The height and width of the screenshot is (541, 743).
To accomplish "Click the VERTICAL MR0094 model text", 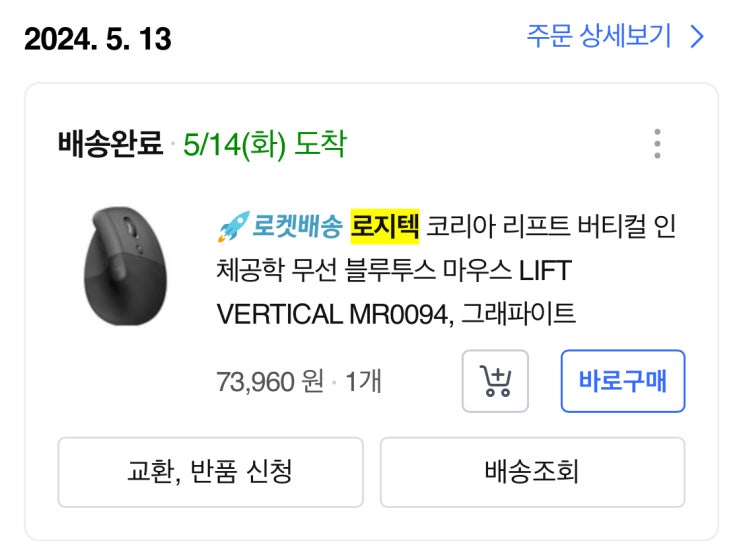I will 335,314.
